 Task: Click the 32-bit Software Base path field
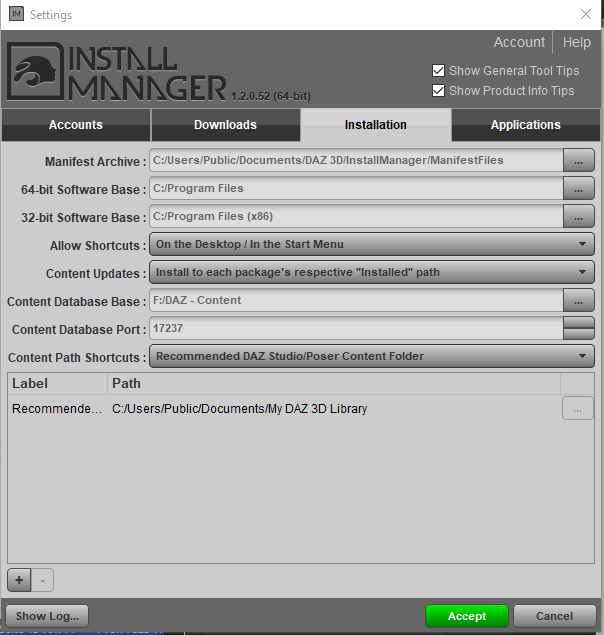pos(356,216)
